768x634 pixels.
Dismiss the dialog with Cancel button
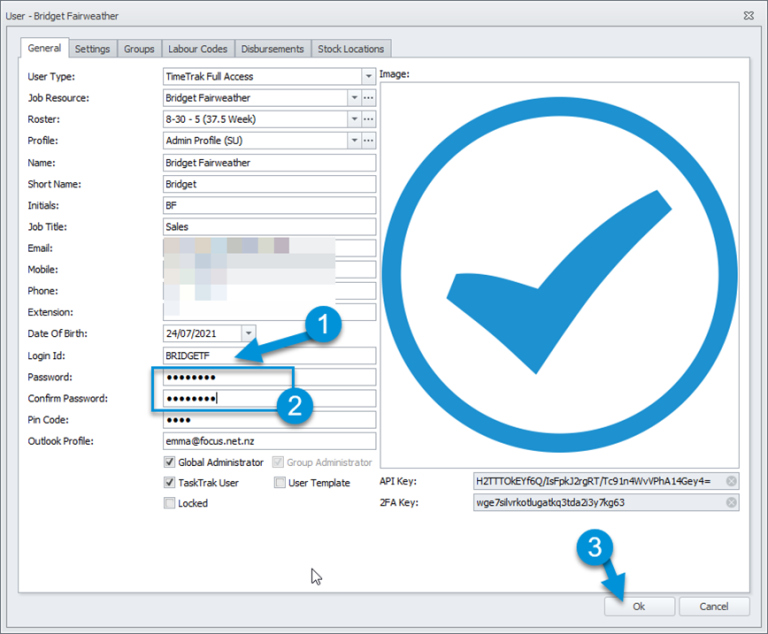click(714, 607)
